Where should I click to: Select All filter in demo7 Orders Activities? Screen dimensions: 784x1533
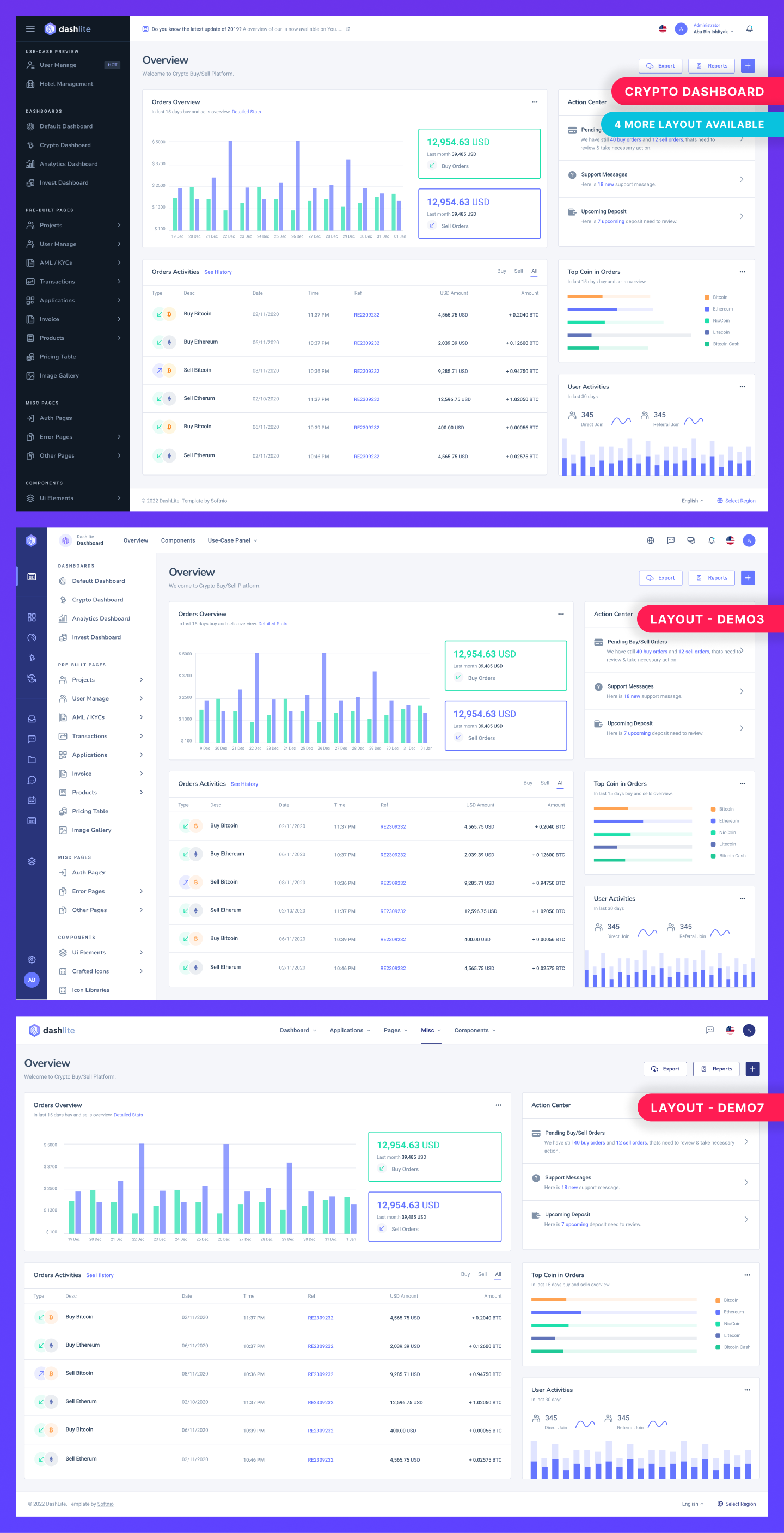tap(498, 1274)
